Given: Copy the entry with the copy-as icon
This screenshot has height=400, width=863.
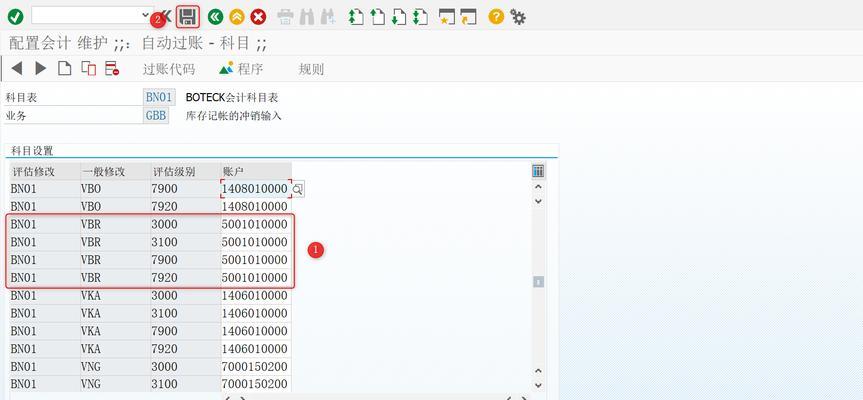Looking at the screenshot, I should [89, 69].
